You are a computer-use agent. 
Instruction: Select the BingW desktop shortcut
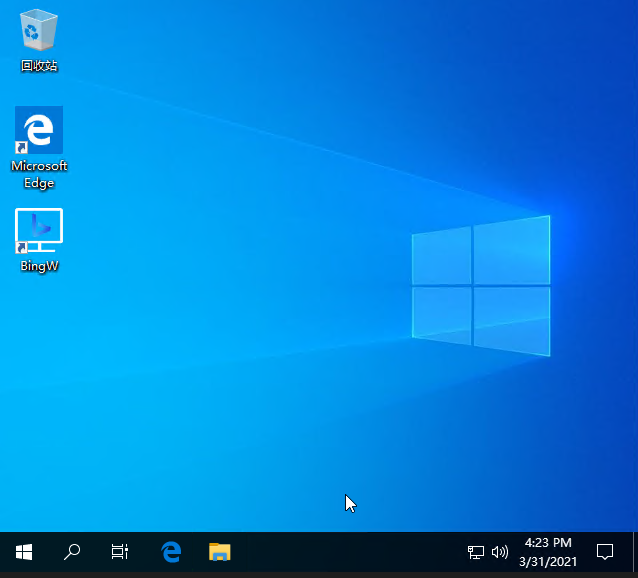click(x=39, y=240)
